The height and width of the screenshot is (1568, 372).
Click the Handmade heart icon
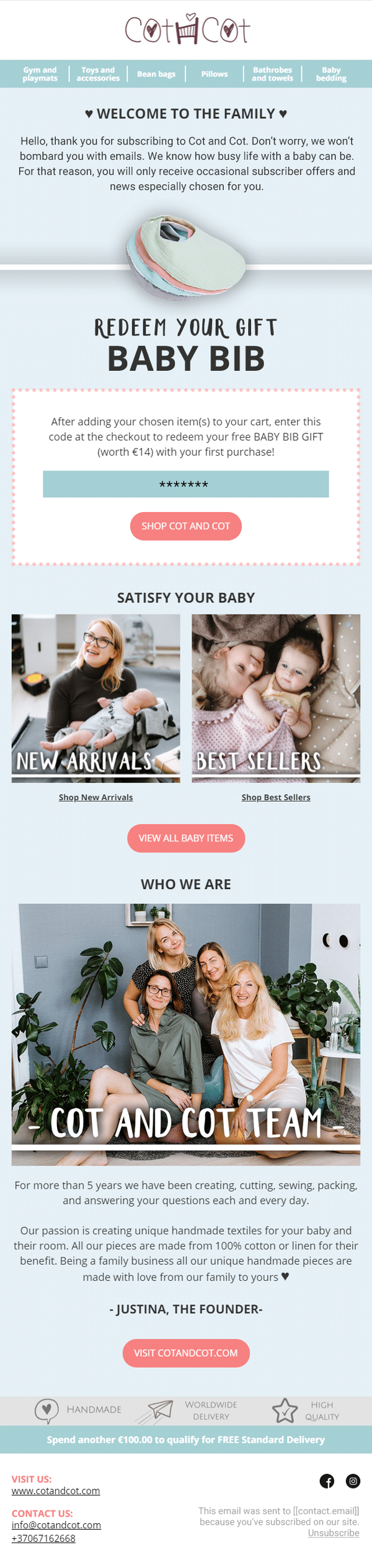pyautogui.click(x=46, y=1411)
